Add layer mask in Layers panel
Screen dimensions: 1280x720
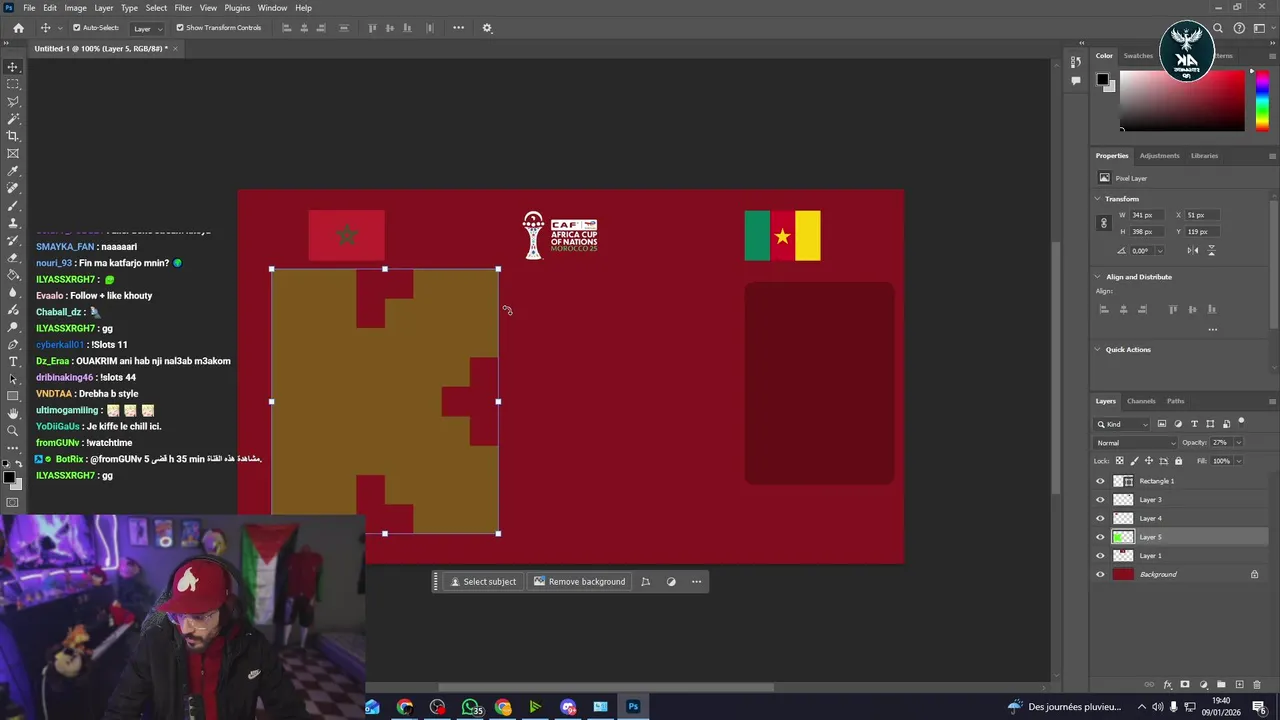point(1185,685)
